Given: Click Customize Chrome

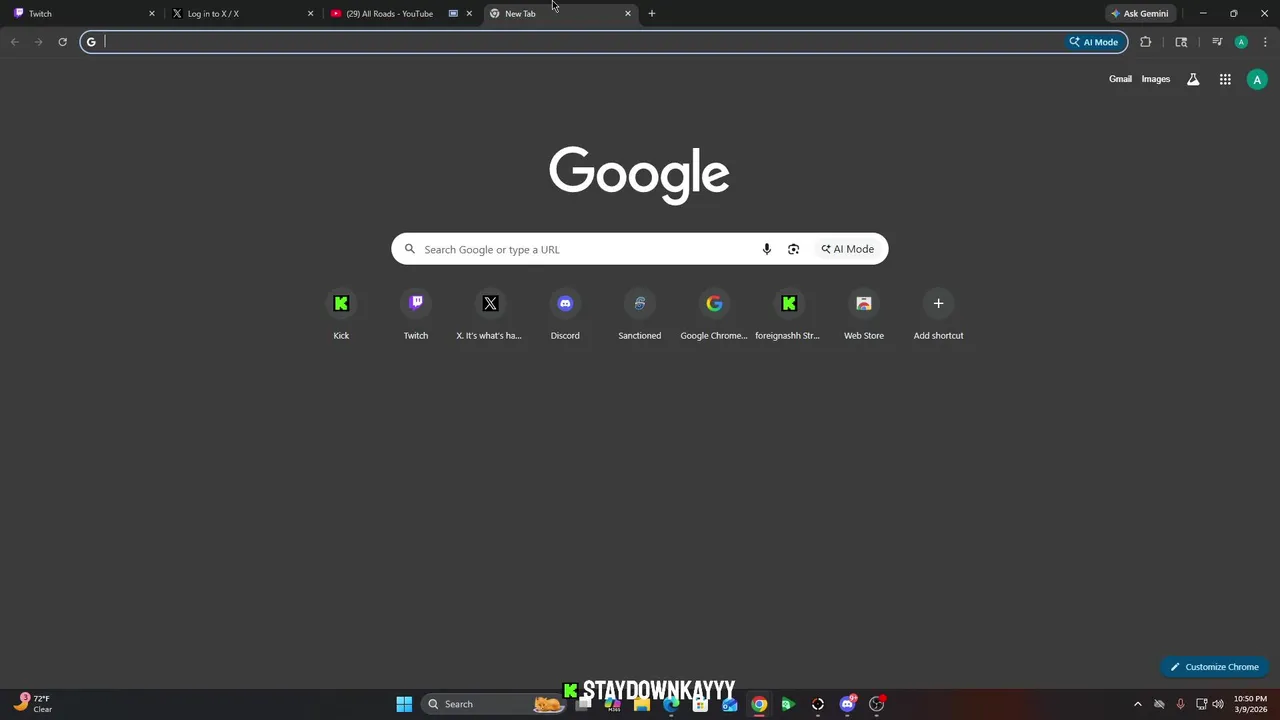Looking at the screenshot, I should (x=1214, y=667).
